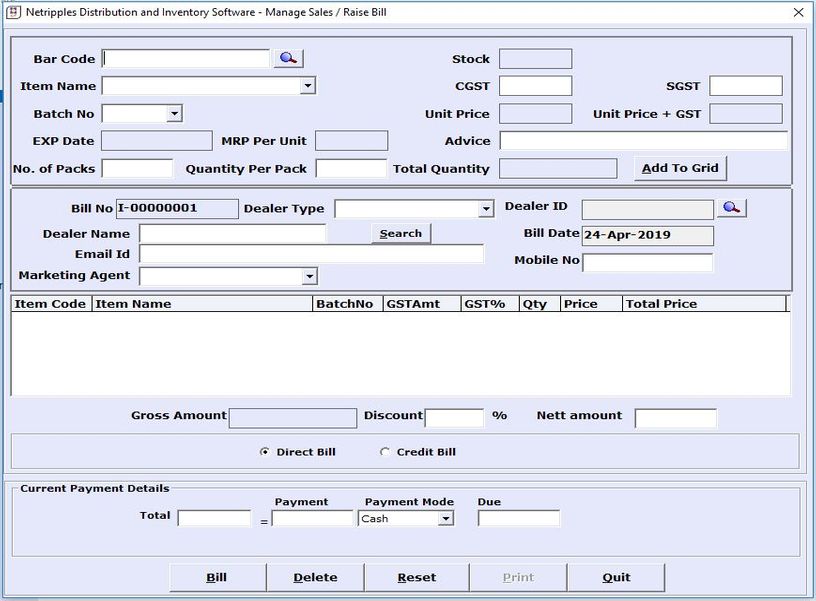Screen dimensions: 816x601
Task: Click the Stock field
Action: pyautogui.click(x=536, y=59)
